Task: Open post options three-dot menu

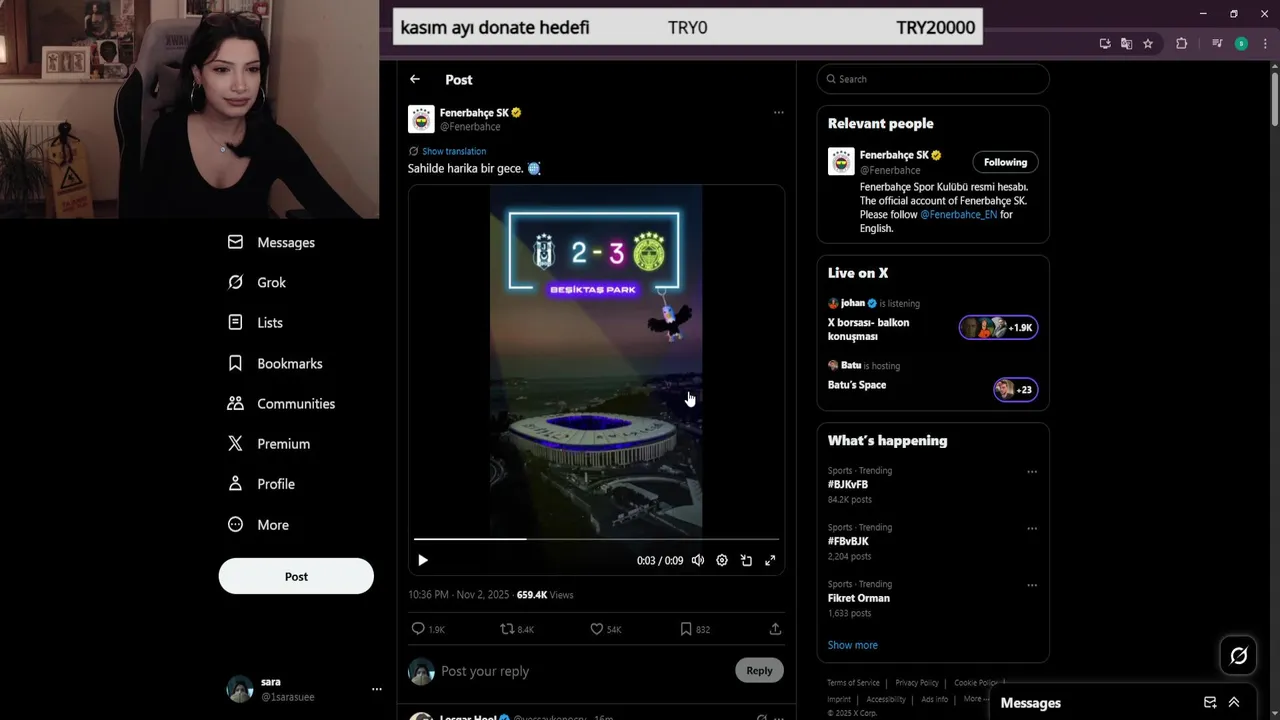Action: tap(778, 113)
